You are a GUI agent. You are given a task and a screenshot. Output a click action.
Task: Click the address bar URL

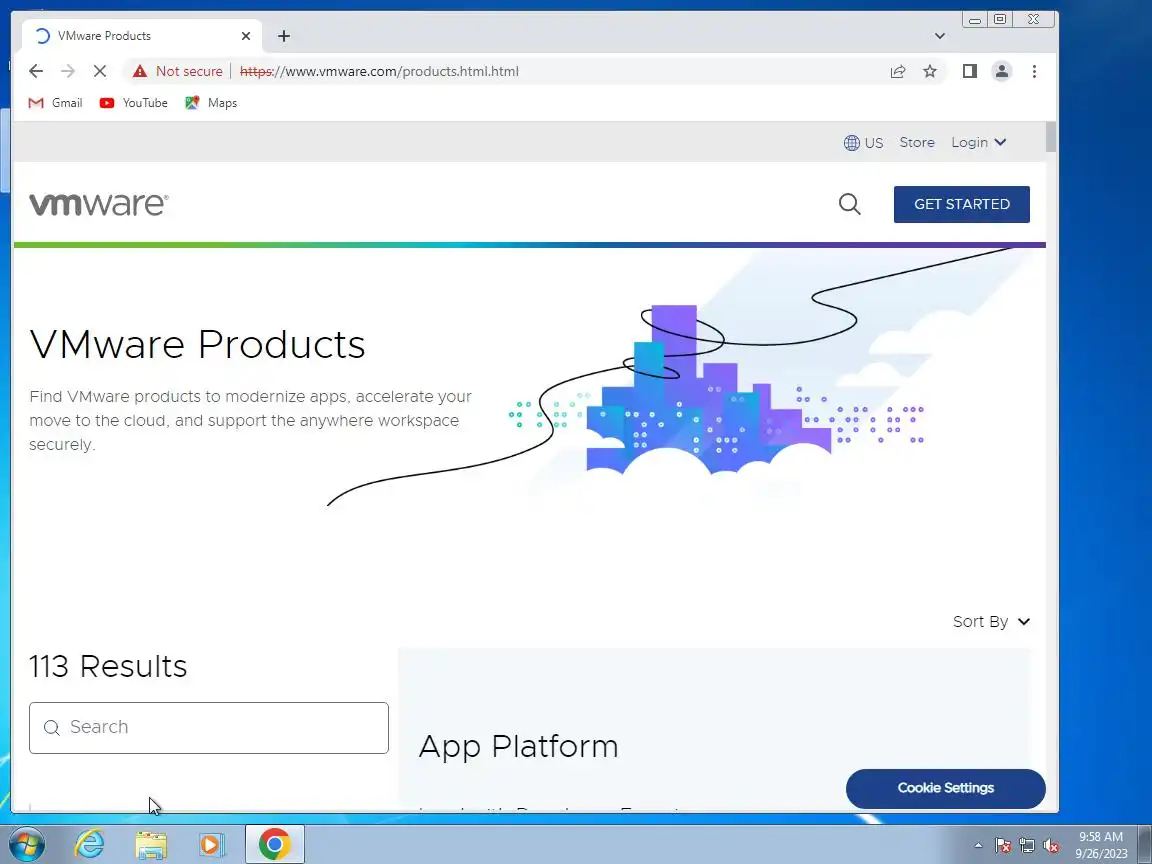point(379,71)
